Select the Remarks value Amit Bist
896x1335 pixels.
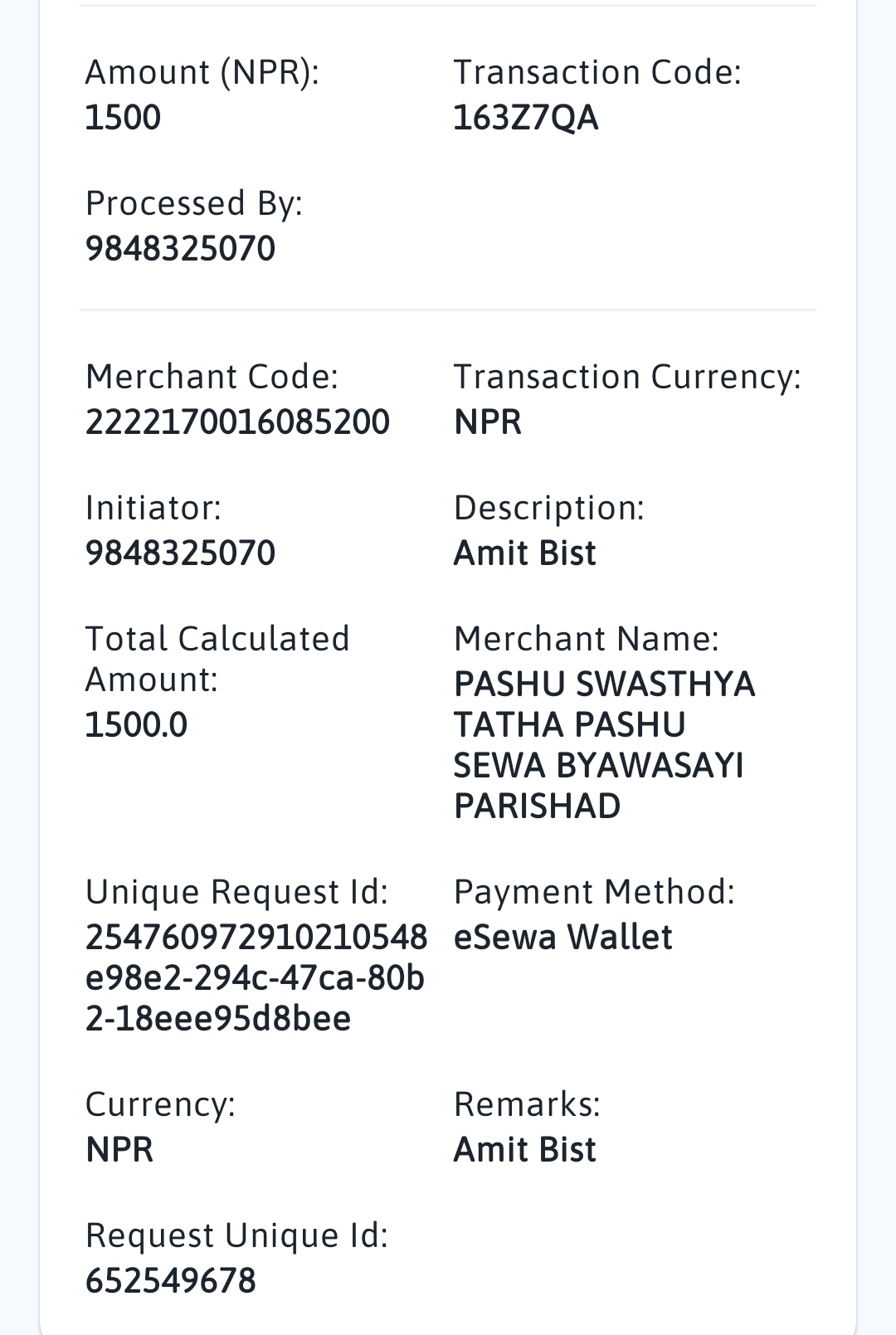(524, 1151)
